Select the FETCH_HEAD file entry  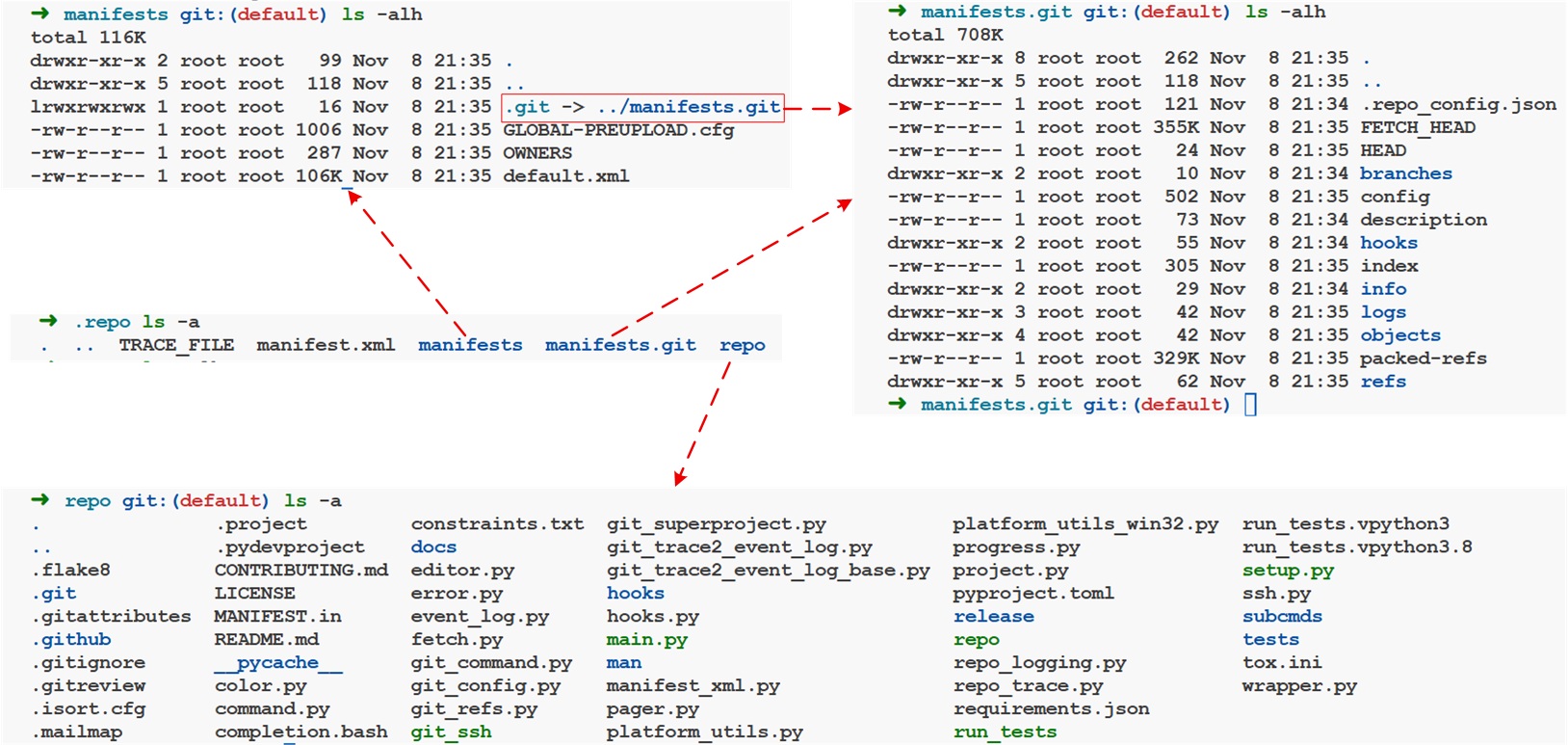[x=1417, y=127]
